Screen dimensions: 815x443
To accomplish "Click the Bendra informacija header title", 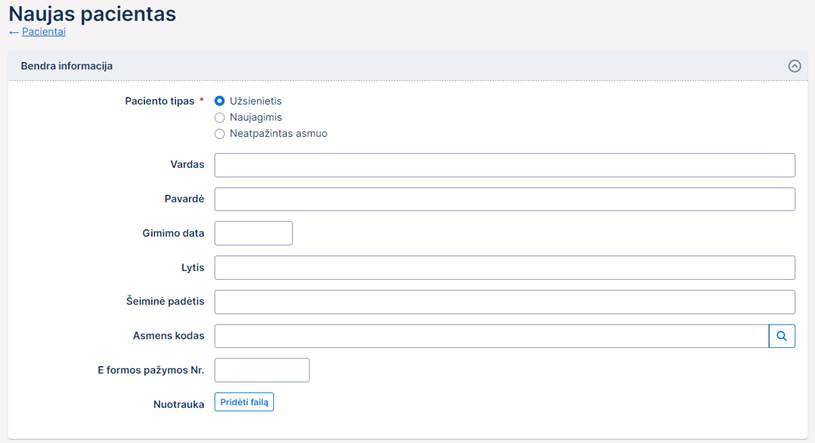I will coord(66,66).
